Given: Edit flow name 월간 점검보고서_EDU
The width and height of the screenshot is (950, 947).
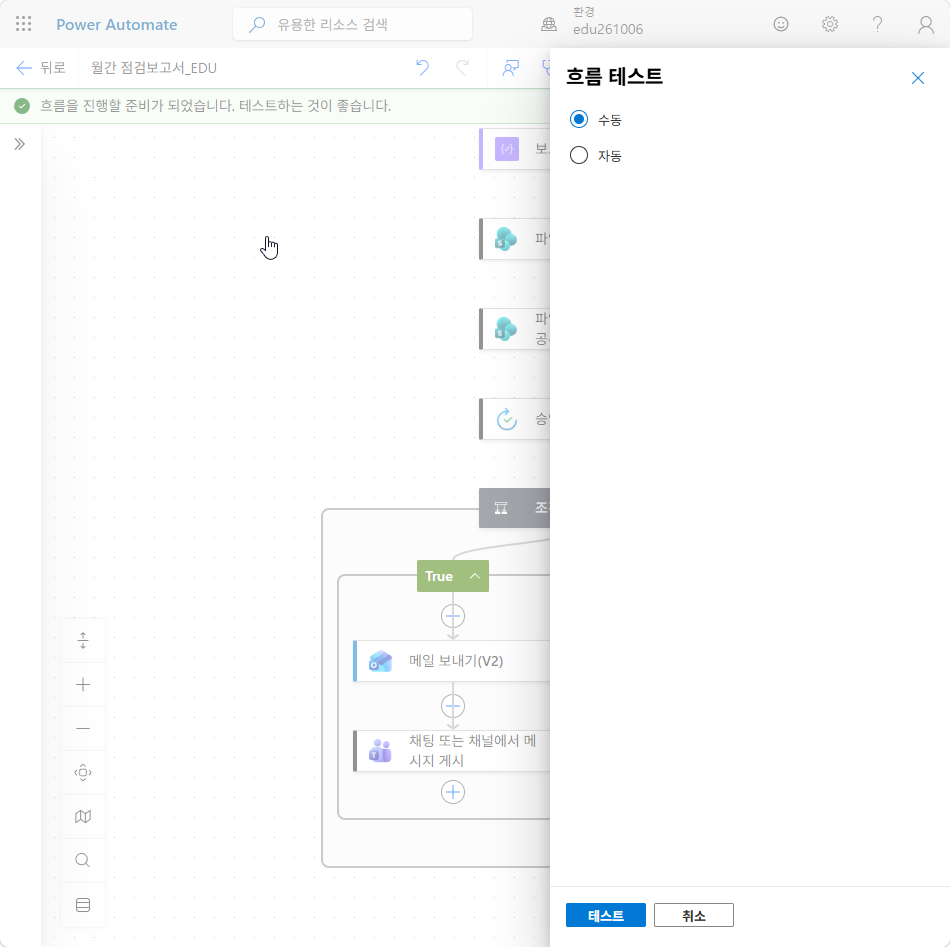Looking at the screenshot, I should point(154,68).
